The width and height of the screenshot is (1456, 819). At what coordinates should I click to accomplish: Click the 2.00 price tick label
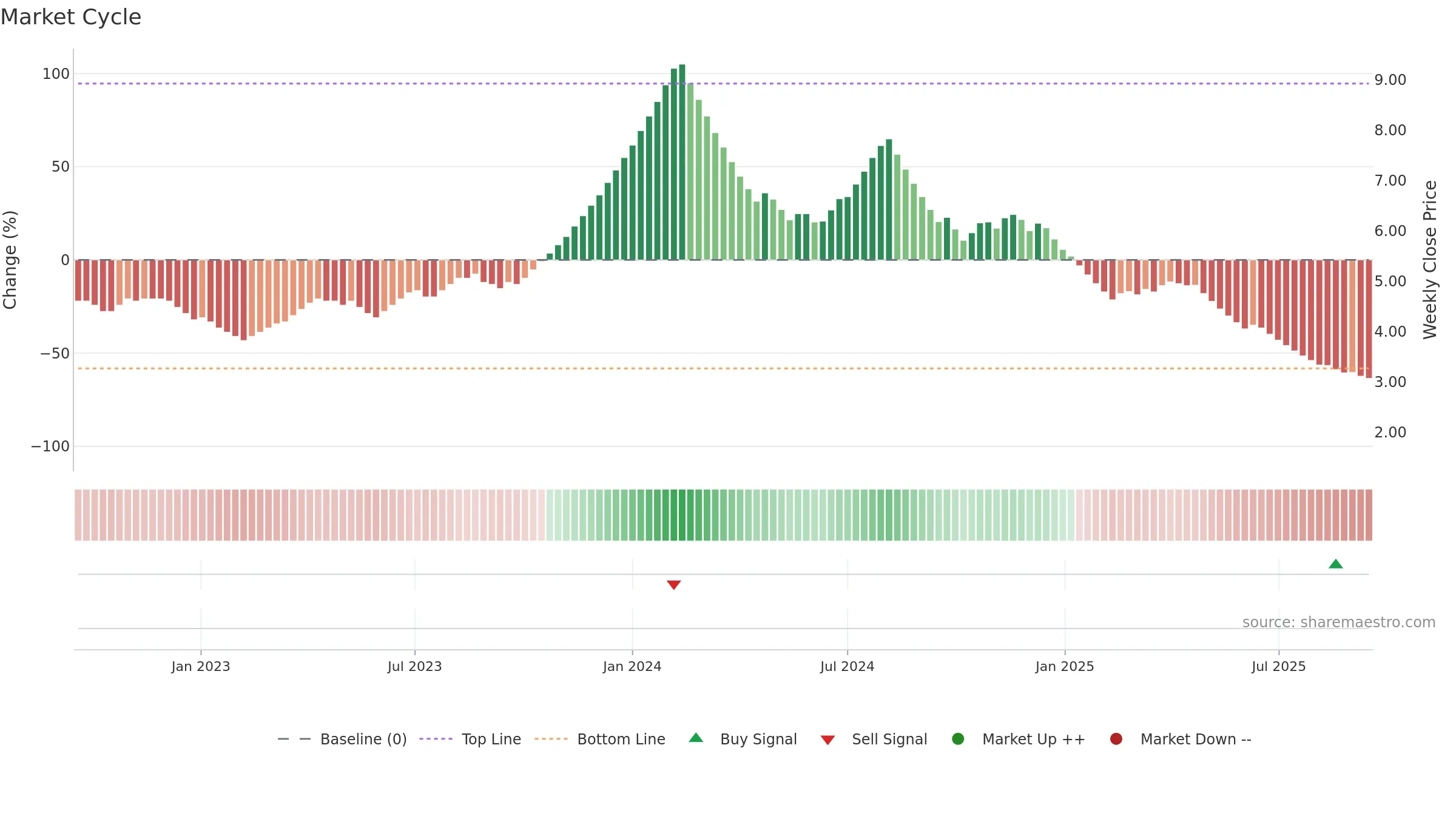[1390, 433]
